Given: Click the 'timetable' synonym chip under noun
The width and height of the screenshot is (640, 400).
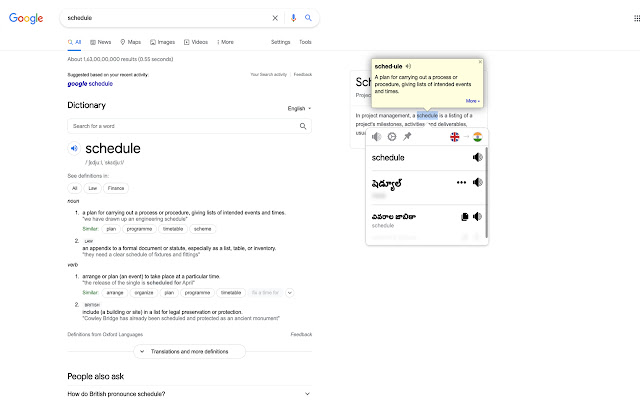Looking at the screenshot, I should coord(173,229).
